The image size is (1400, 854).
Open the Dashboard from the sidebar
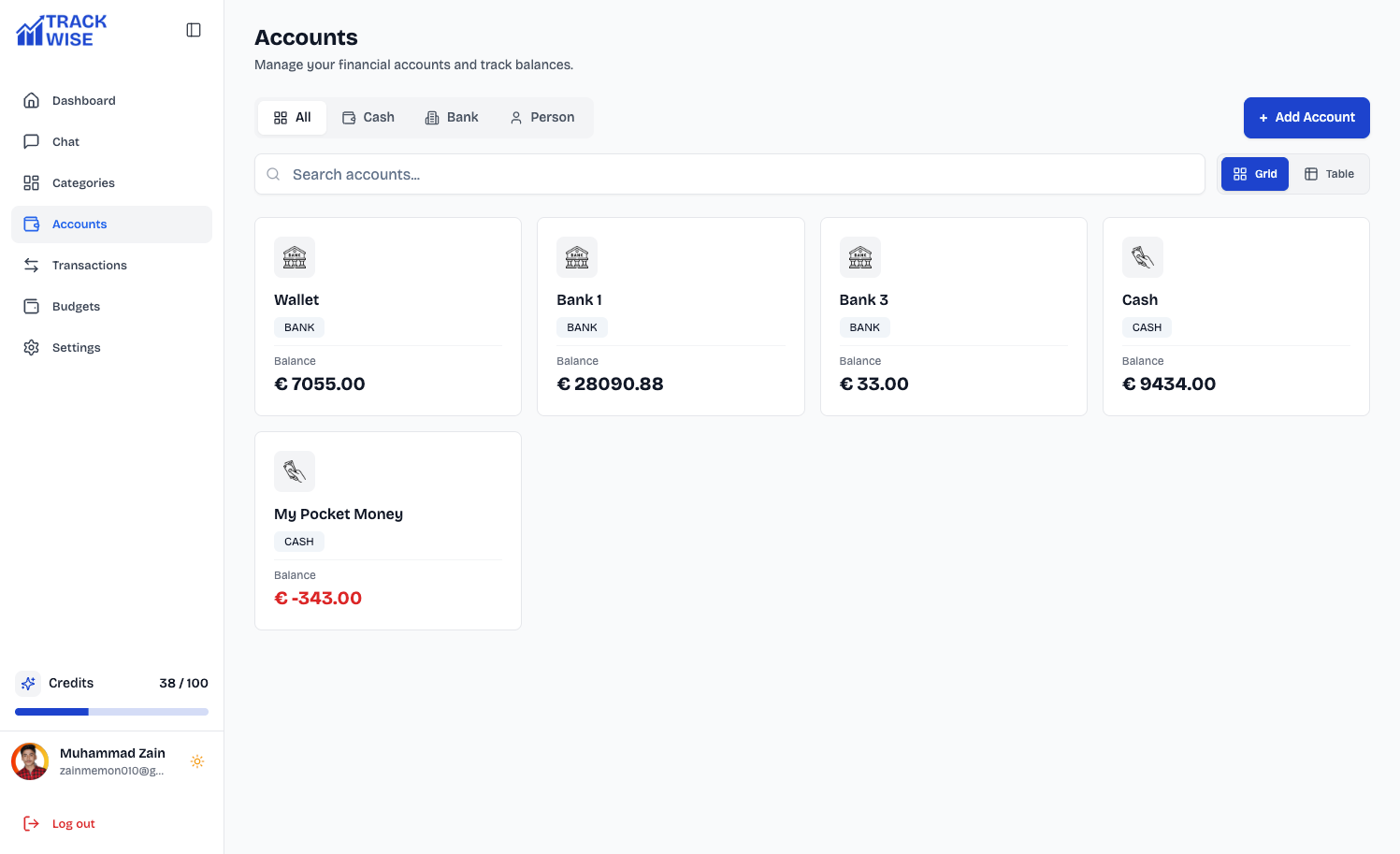pyautogui.click(x=83, y=100)
